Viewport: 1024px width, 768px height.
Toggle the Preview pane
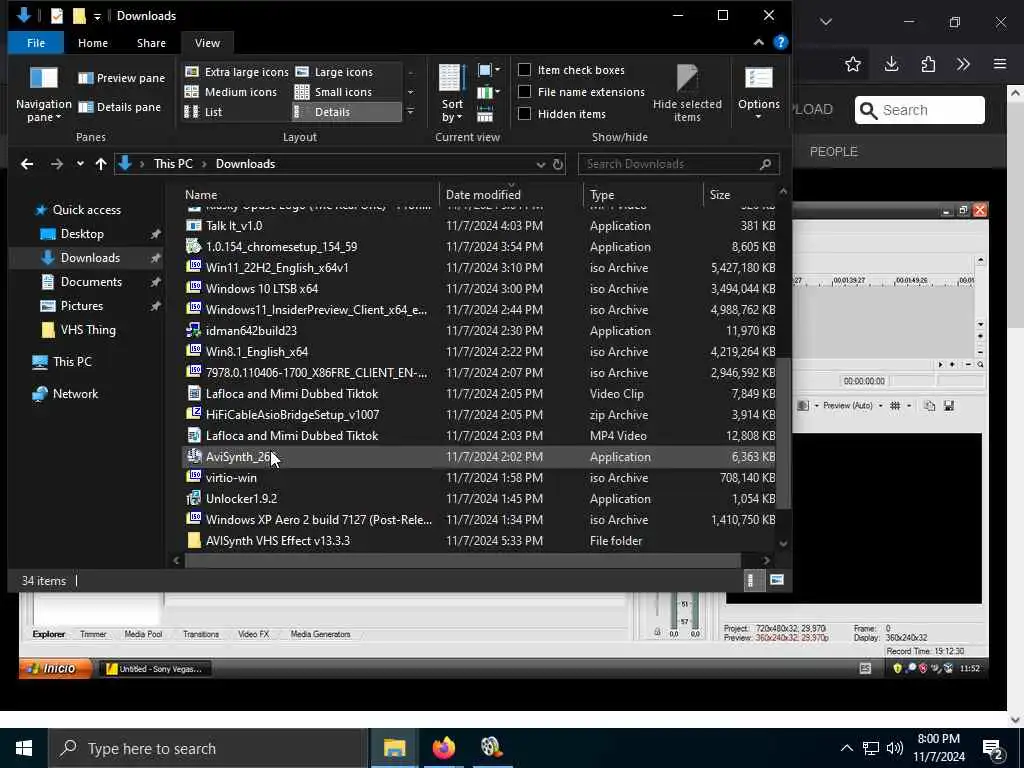click(x=121, y=78)
